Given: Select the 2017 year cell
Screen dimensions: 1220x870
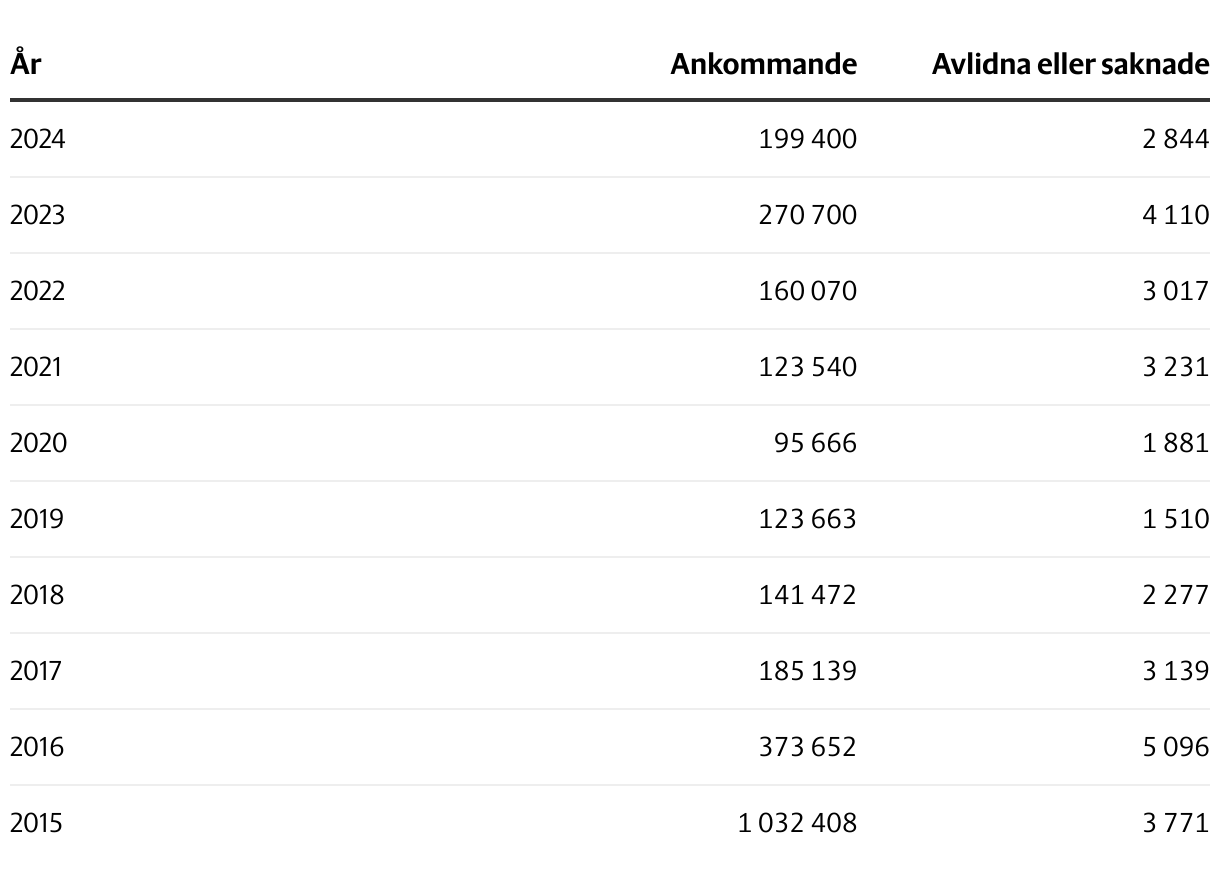Looking at the screenshot, I should (35, 671).
